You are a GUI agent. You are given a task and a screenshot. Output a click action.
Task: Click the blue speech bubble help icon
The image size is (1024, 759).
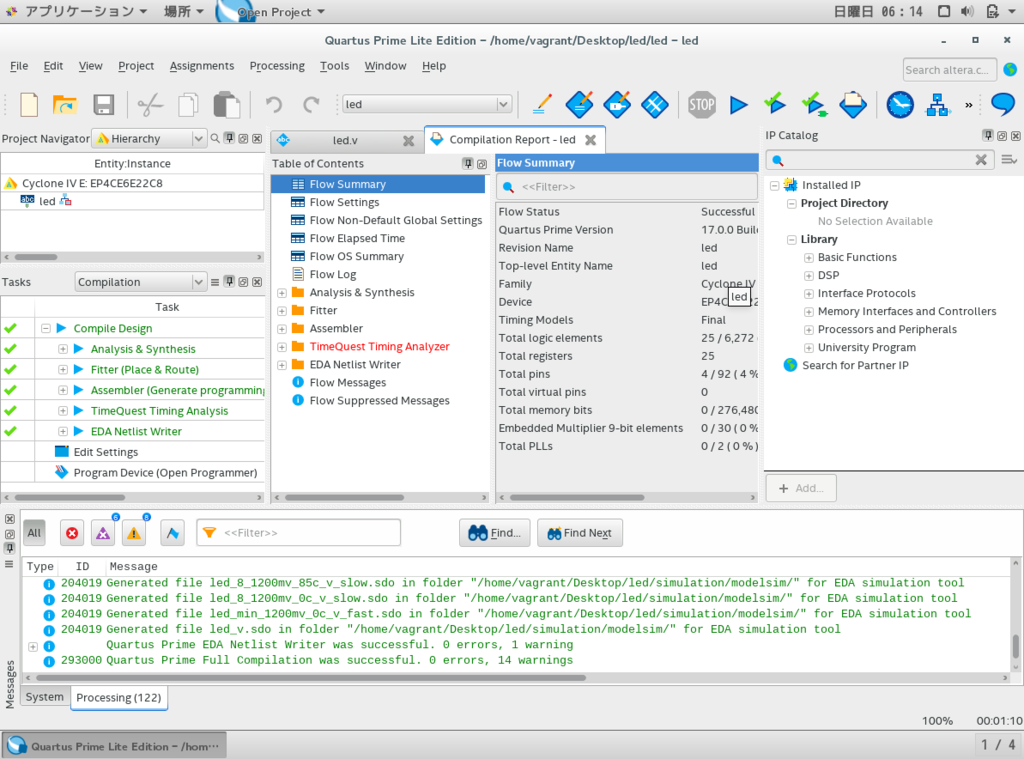[1003, 105]
